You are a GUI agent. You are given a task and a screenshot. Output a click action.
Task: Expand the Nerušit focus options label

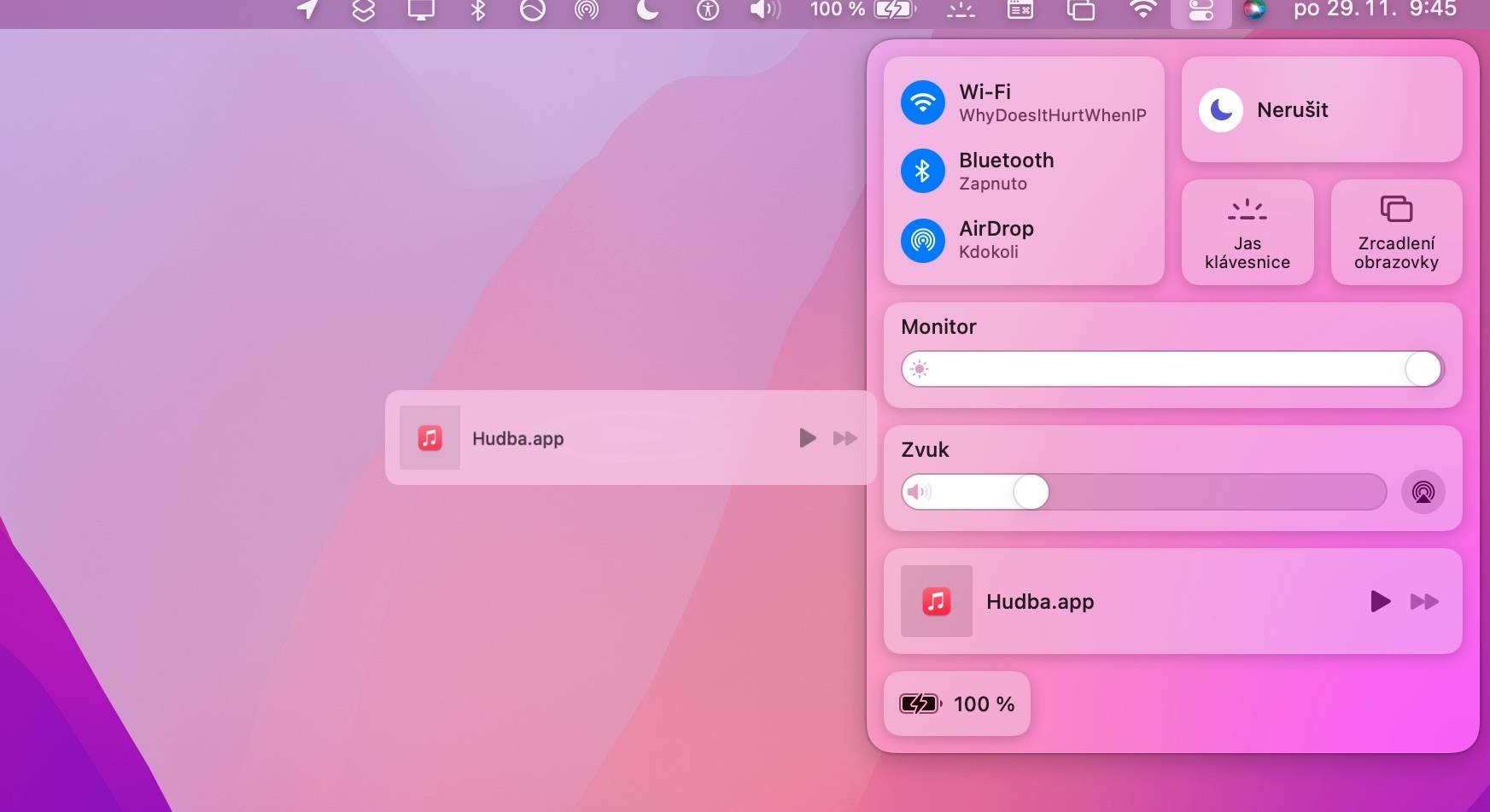[x=1293, y=110]
